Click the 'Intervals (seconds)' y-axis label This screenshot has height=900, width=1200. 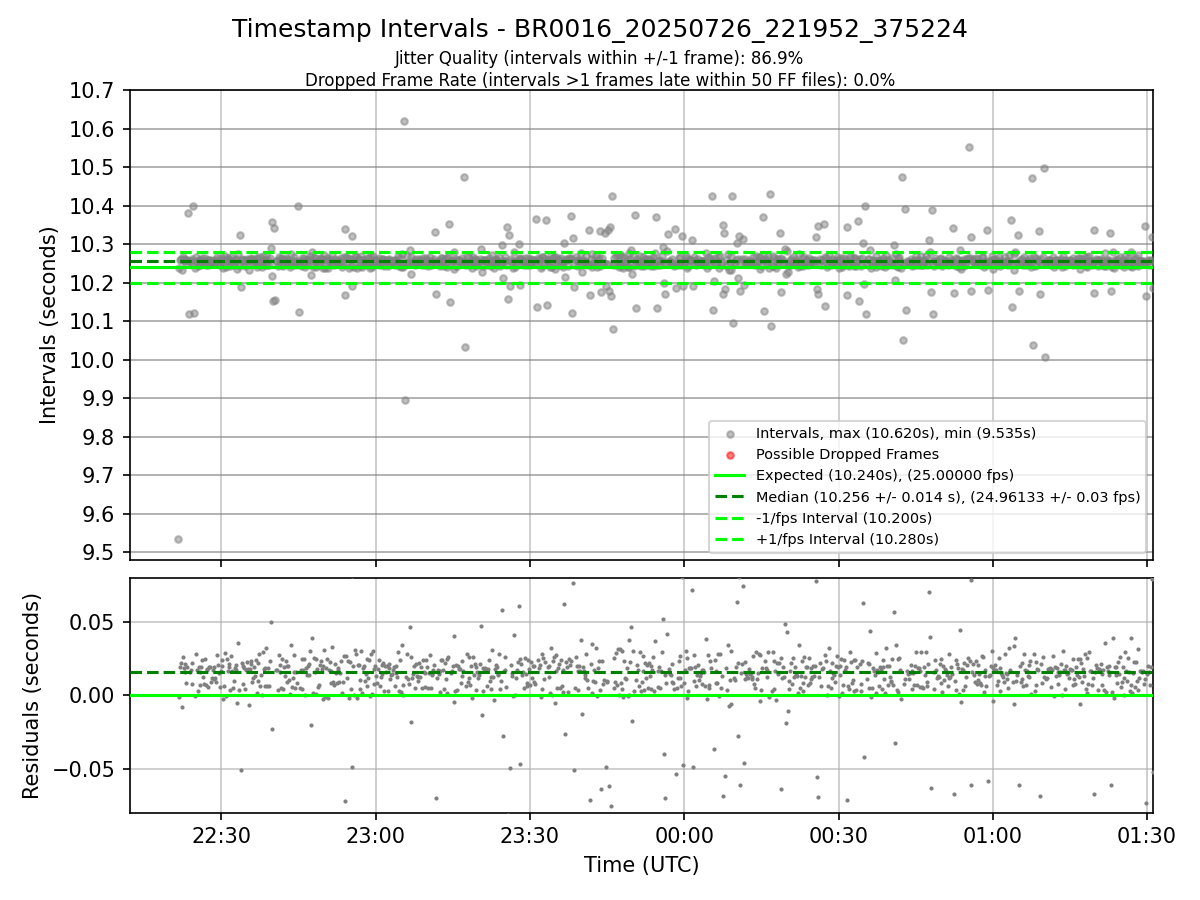(x=49, y=324)
